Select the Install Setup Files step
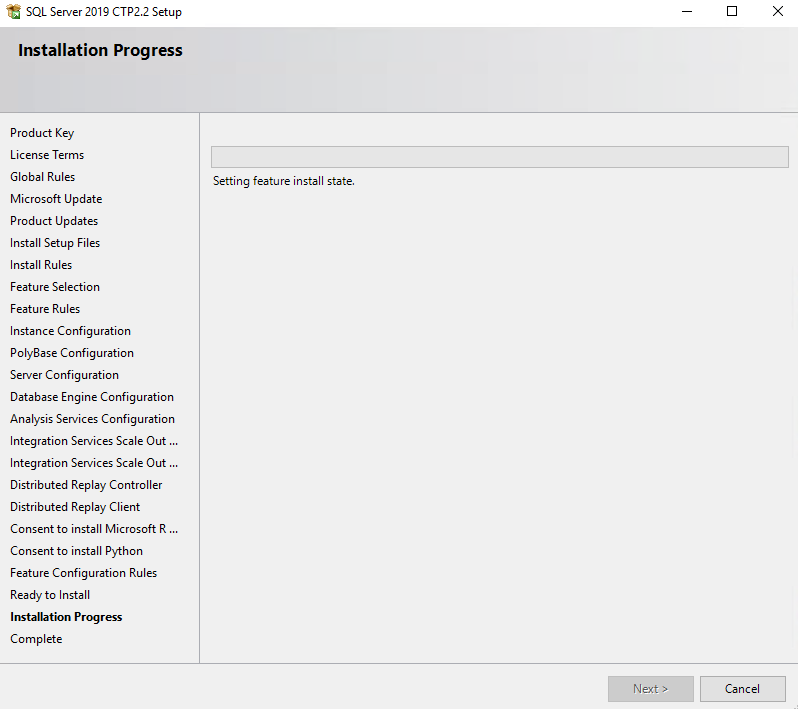Image resolution: width=798 pixels, height=709 pixels. click(55, 243)
